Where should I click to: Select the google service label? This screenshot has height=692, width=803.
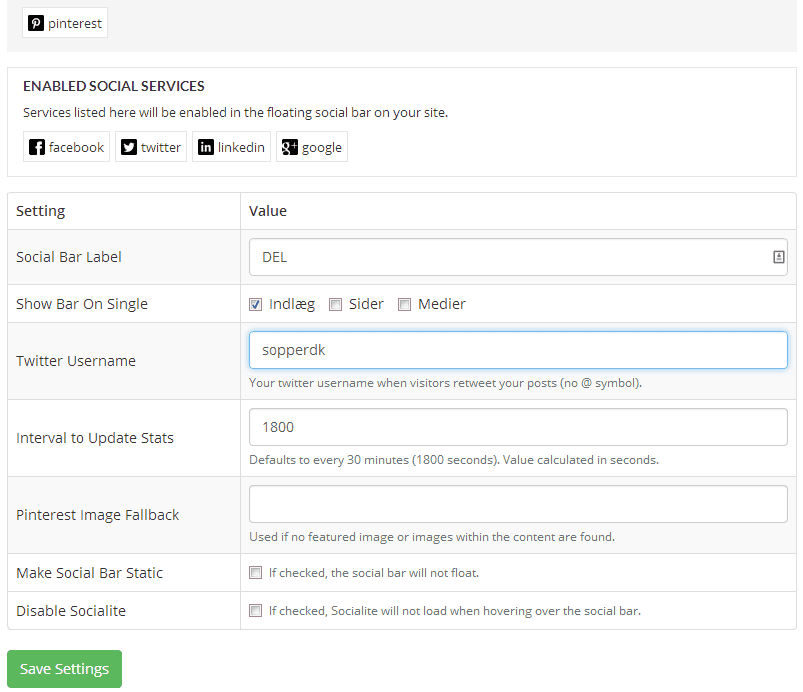[322, 148]
